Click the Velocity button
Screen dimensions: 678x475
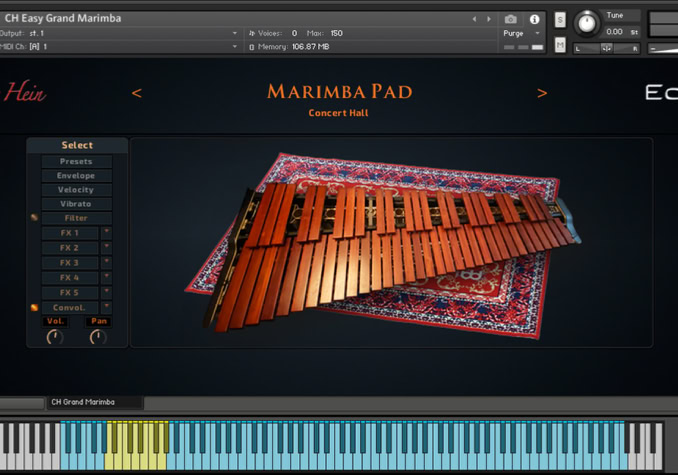click(76, 189)
